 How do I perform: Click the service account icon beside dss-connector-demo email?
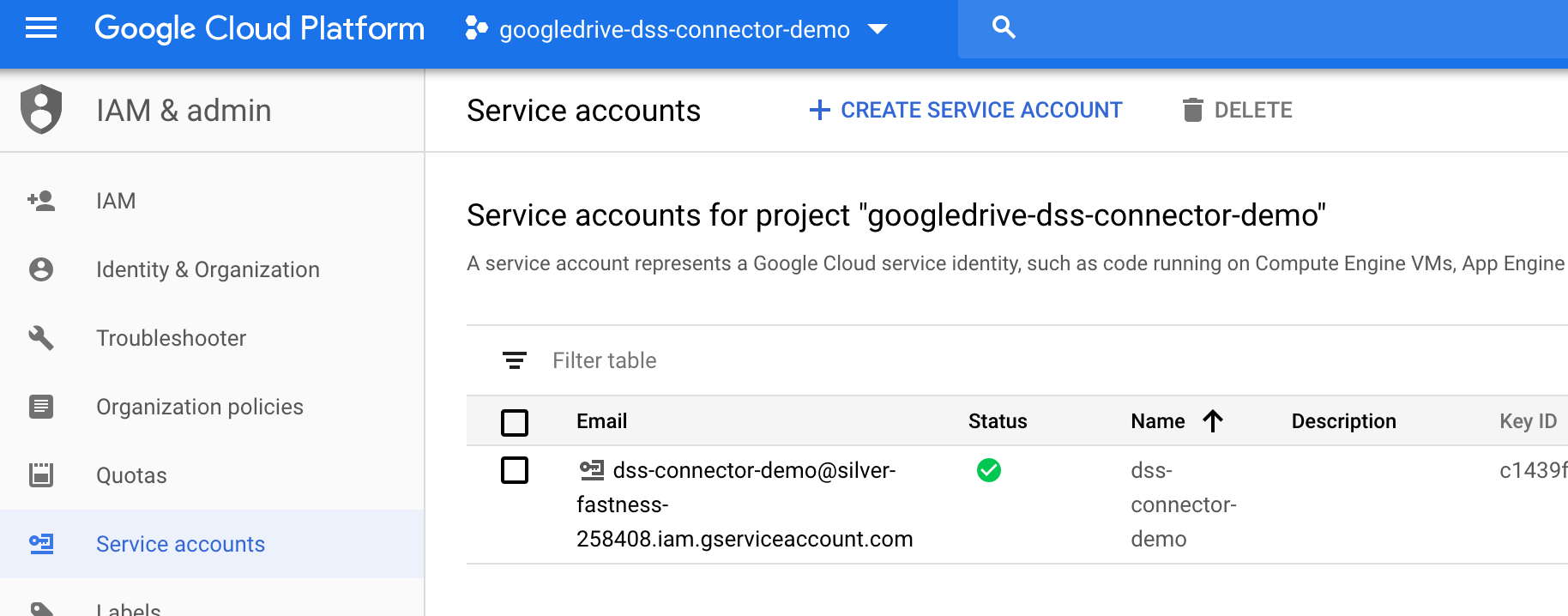(592, 469)
